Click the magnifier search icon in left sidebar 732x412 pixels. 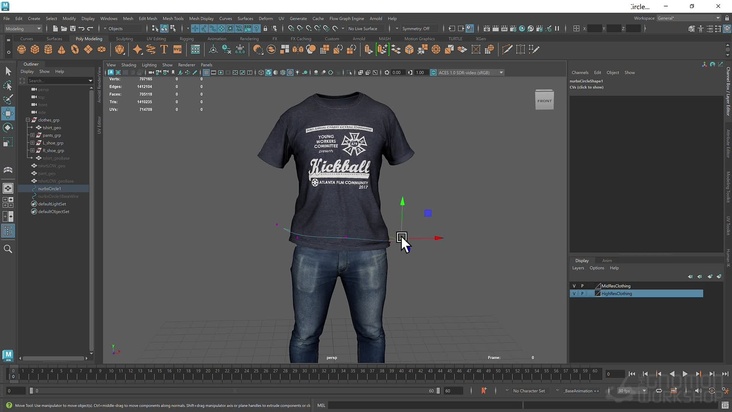[8, 249]
